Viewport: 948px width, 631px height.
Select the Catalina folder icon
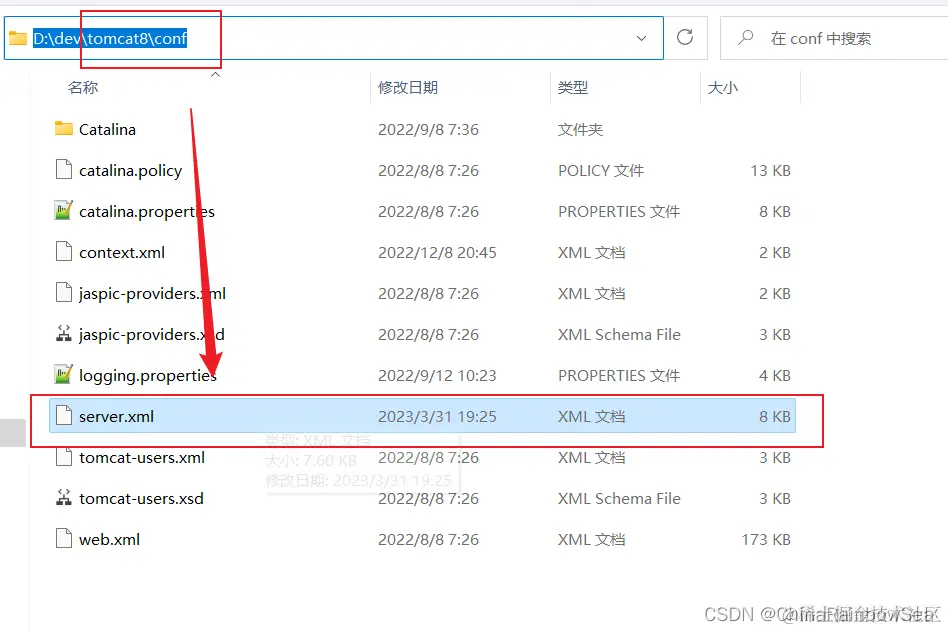click(x=63, y=129)
